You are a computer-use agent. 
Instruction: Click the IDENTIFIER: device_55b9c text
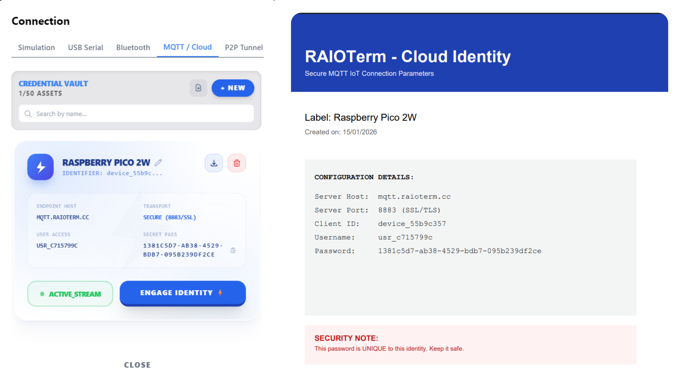[112, 173]
